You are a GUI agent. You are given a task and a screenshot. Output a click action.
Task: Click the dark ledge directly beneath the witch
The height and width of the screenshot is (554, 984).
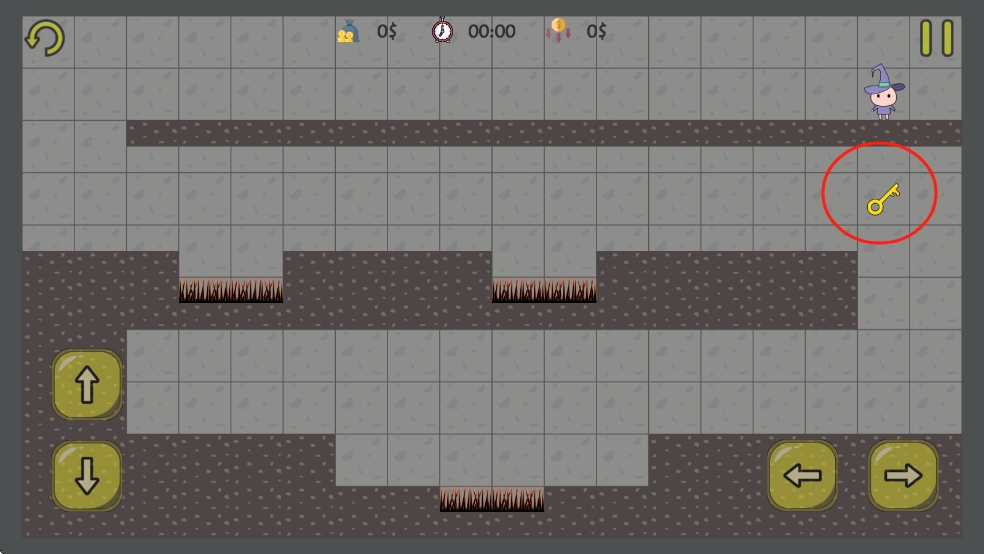[x=884, y=132]
